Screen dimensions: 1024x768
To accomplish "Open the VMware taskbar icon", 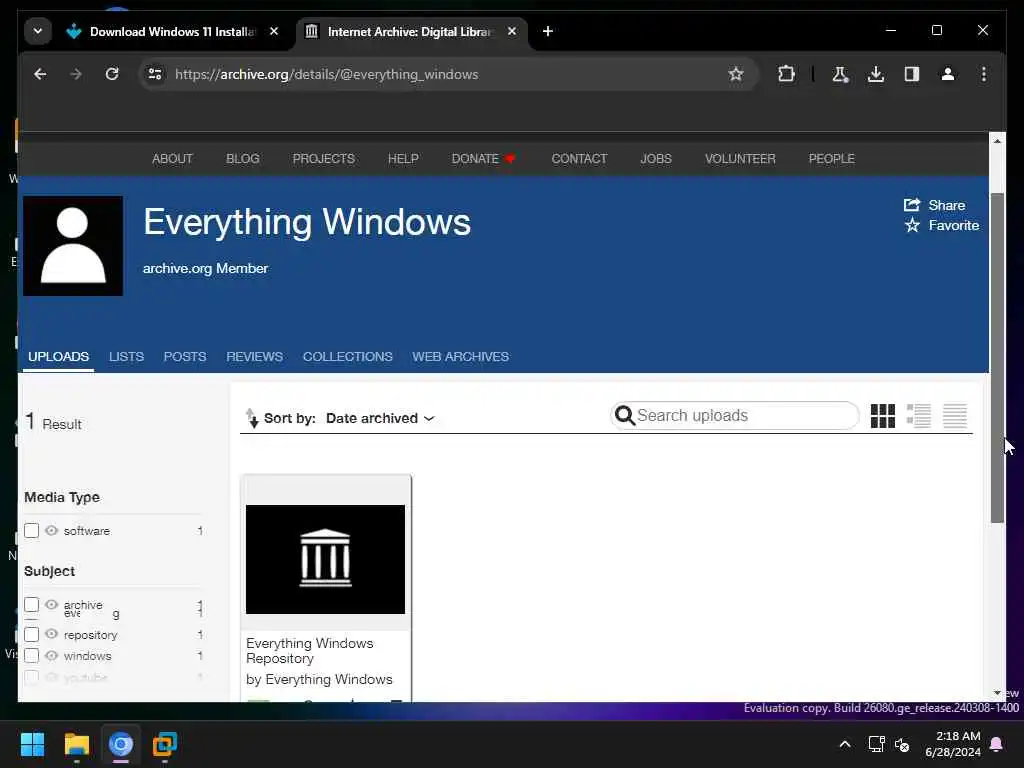I will 165,744.
